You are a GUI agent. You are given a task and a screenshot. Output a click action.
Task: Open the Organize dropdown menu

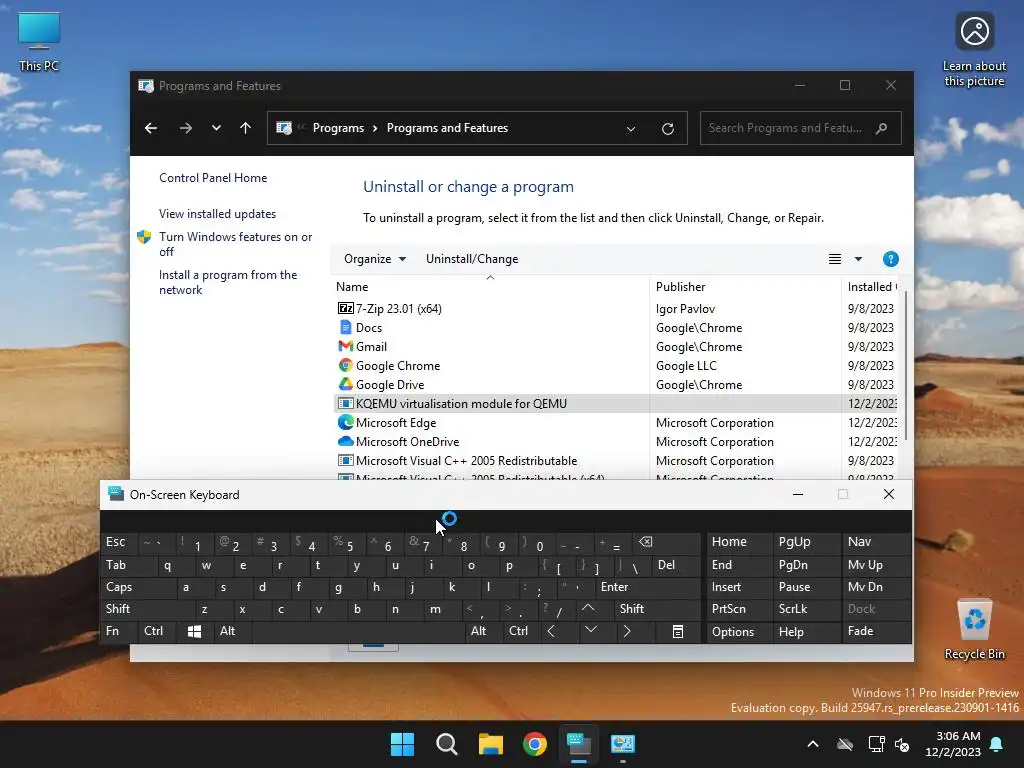pos(375,259)
